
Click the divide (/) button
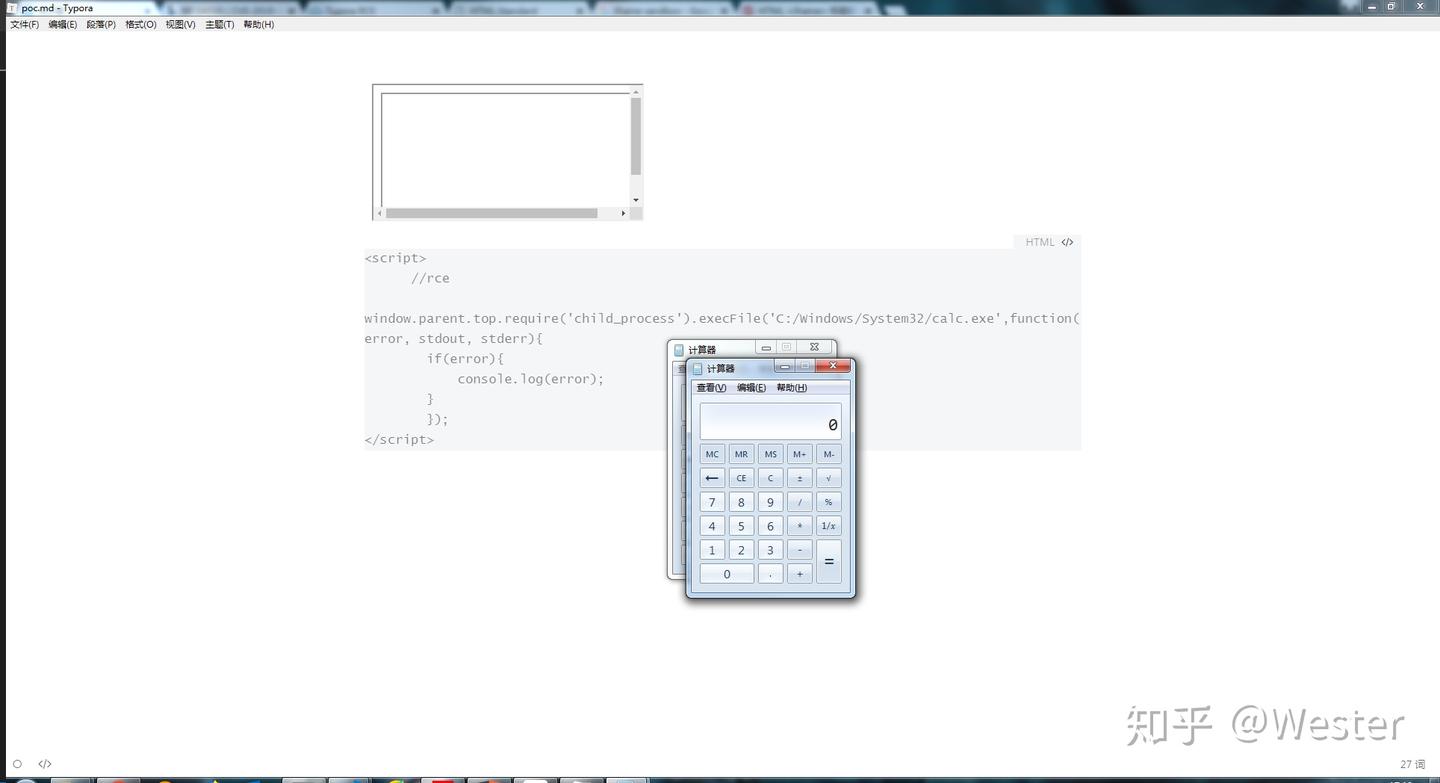point(799,502)
